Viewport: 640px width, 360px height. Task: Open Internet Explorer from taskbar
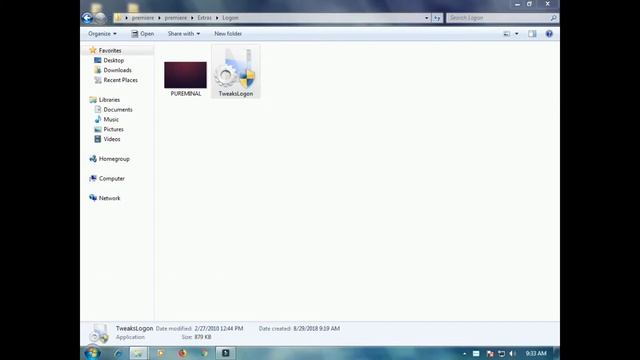click(118, 353)
